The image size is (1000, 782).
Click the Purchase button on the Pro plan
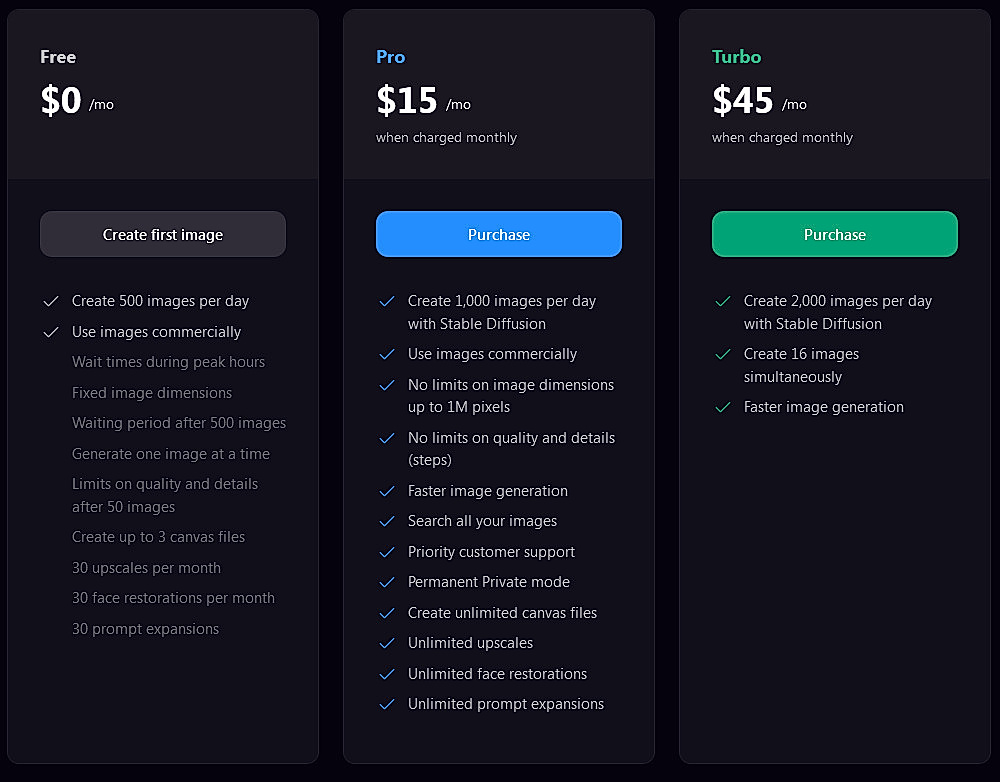pyautogui.click(x=498, y=234)
